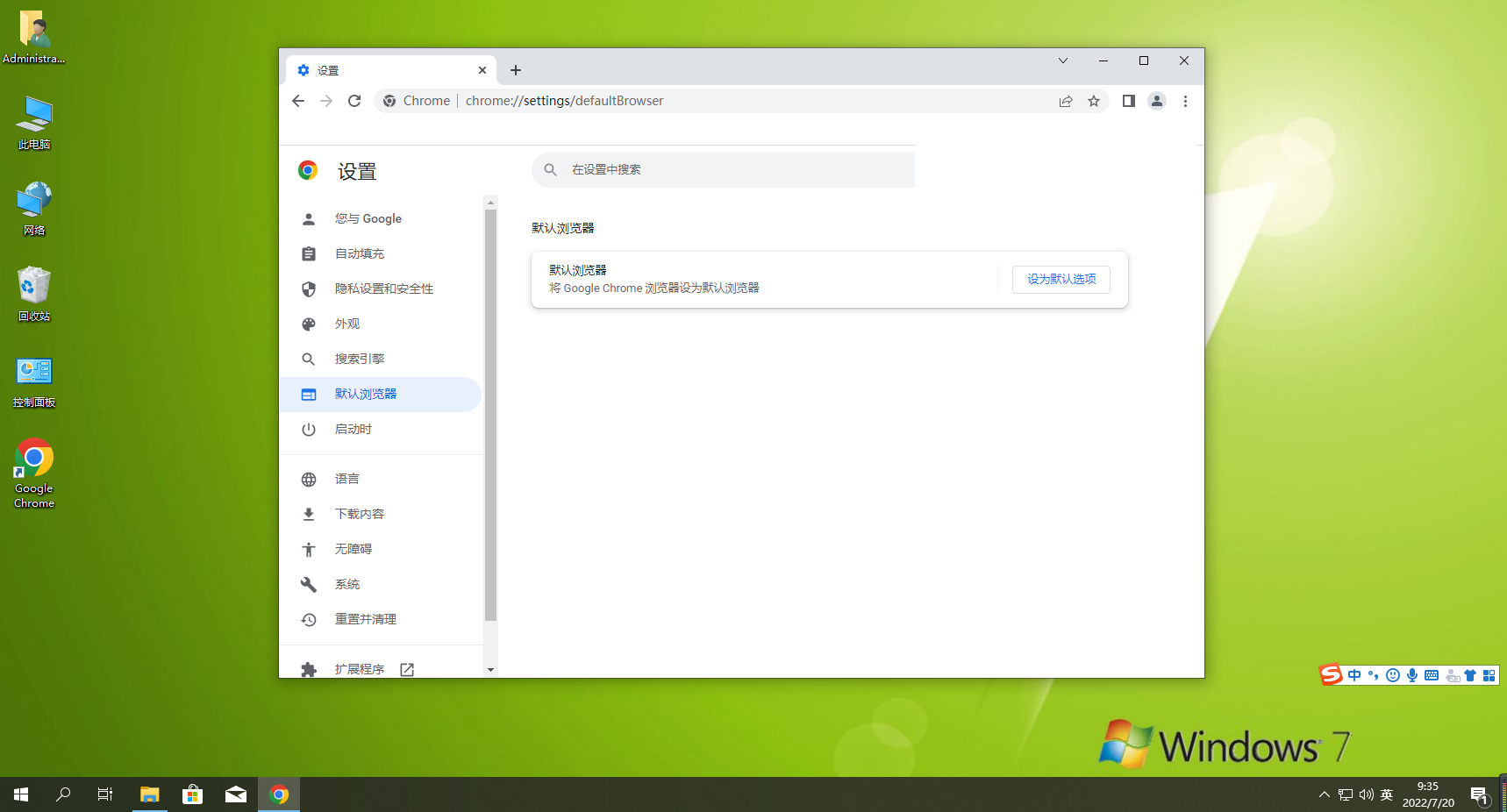
Task: Select the 控制面板 desktop icon
Action: click(34, 381)
